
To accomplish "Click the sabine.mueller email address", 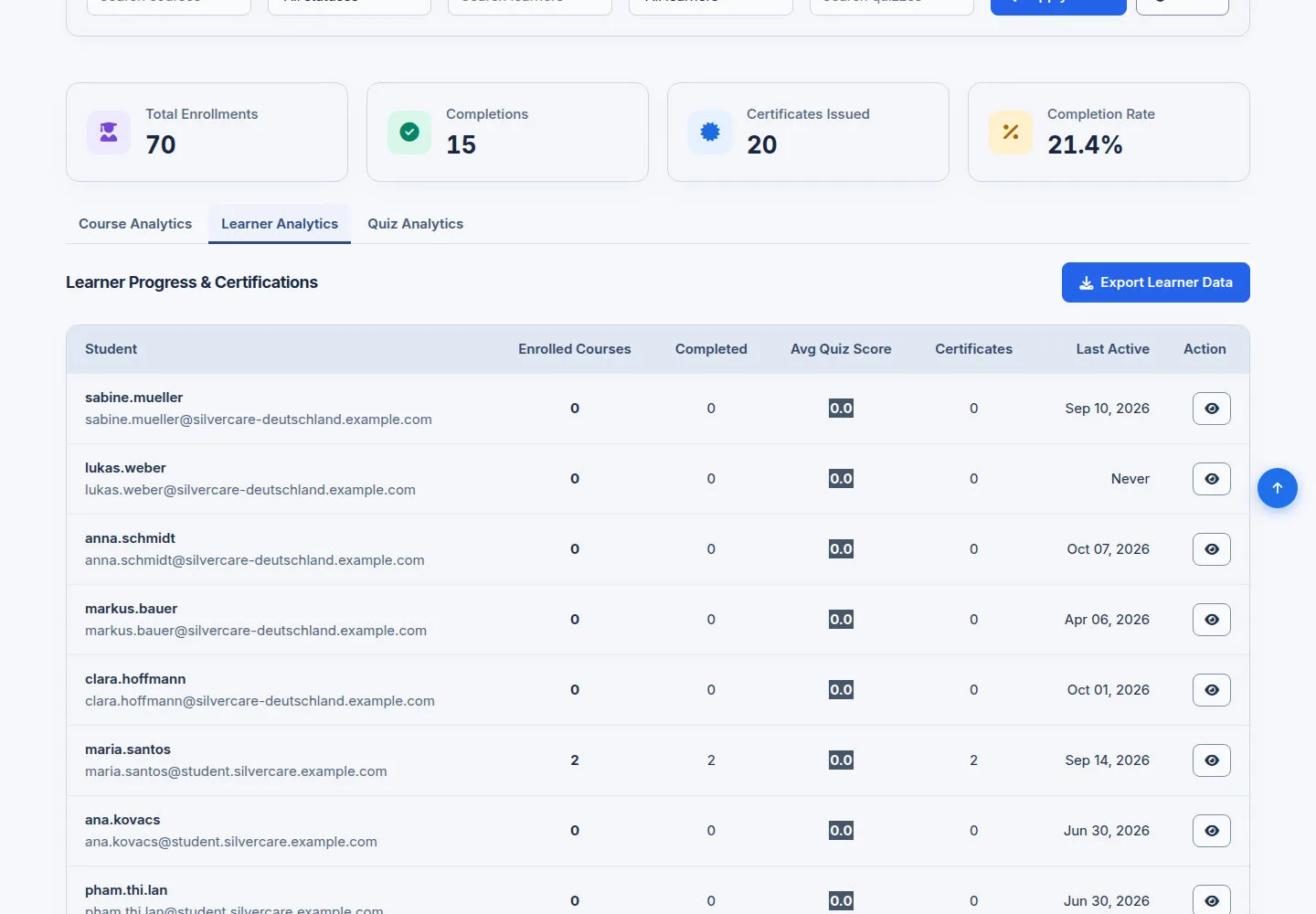I will click(259, 420).
